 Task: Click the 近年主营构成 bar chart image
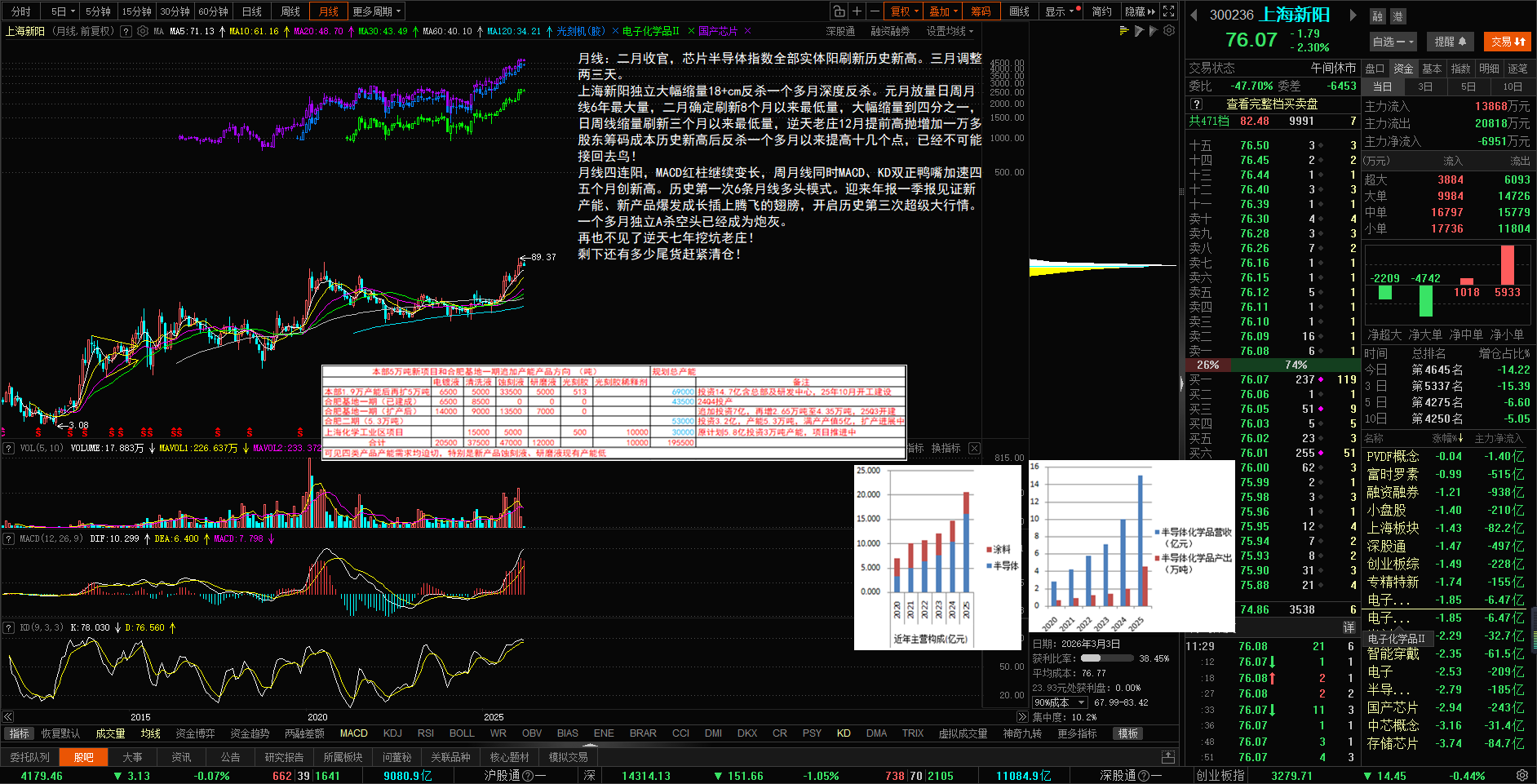pos(937,557)
